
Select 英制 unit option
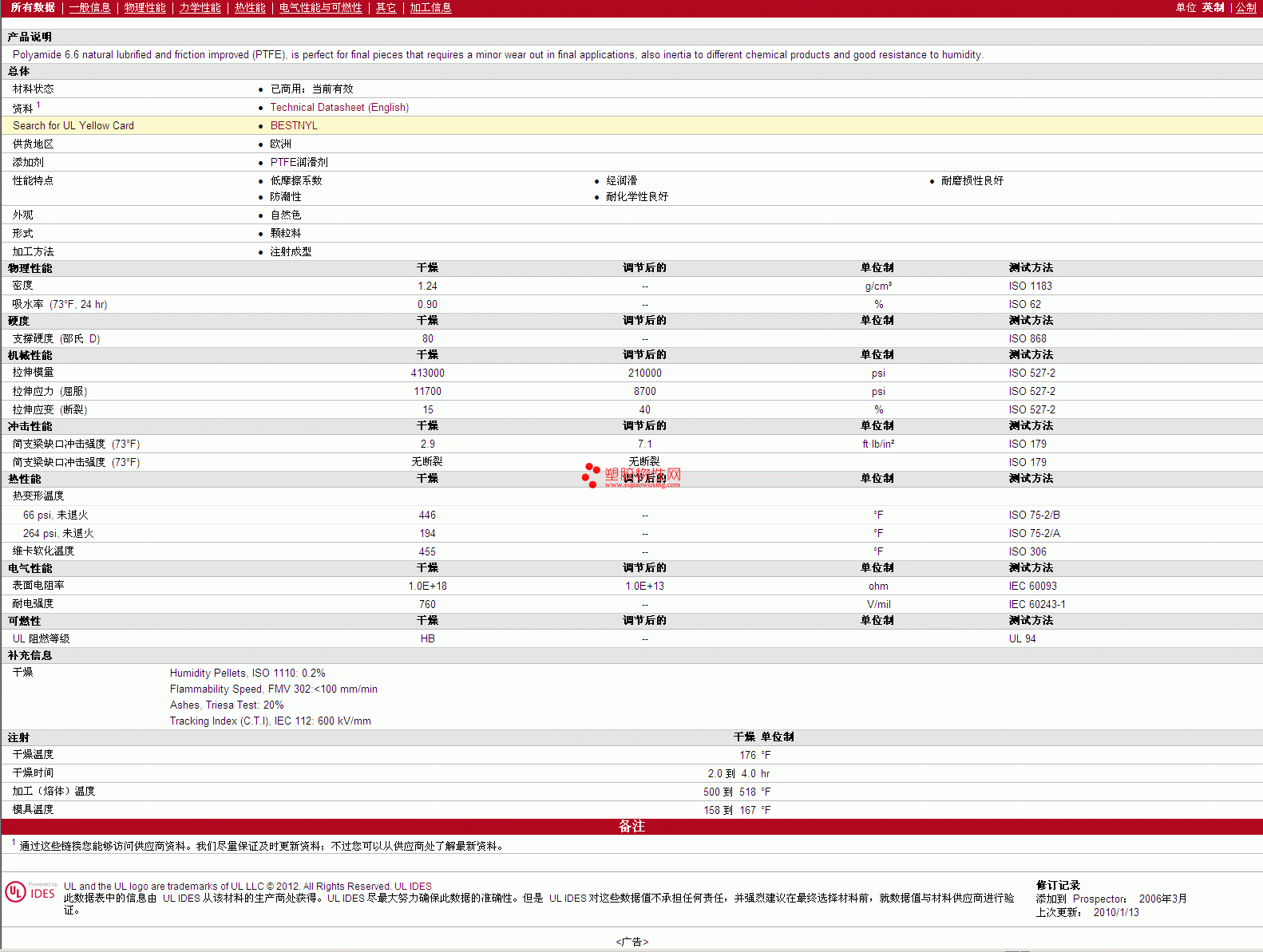point(1213,7)
